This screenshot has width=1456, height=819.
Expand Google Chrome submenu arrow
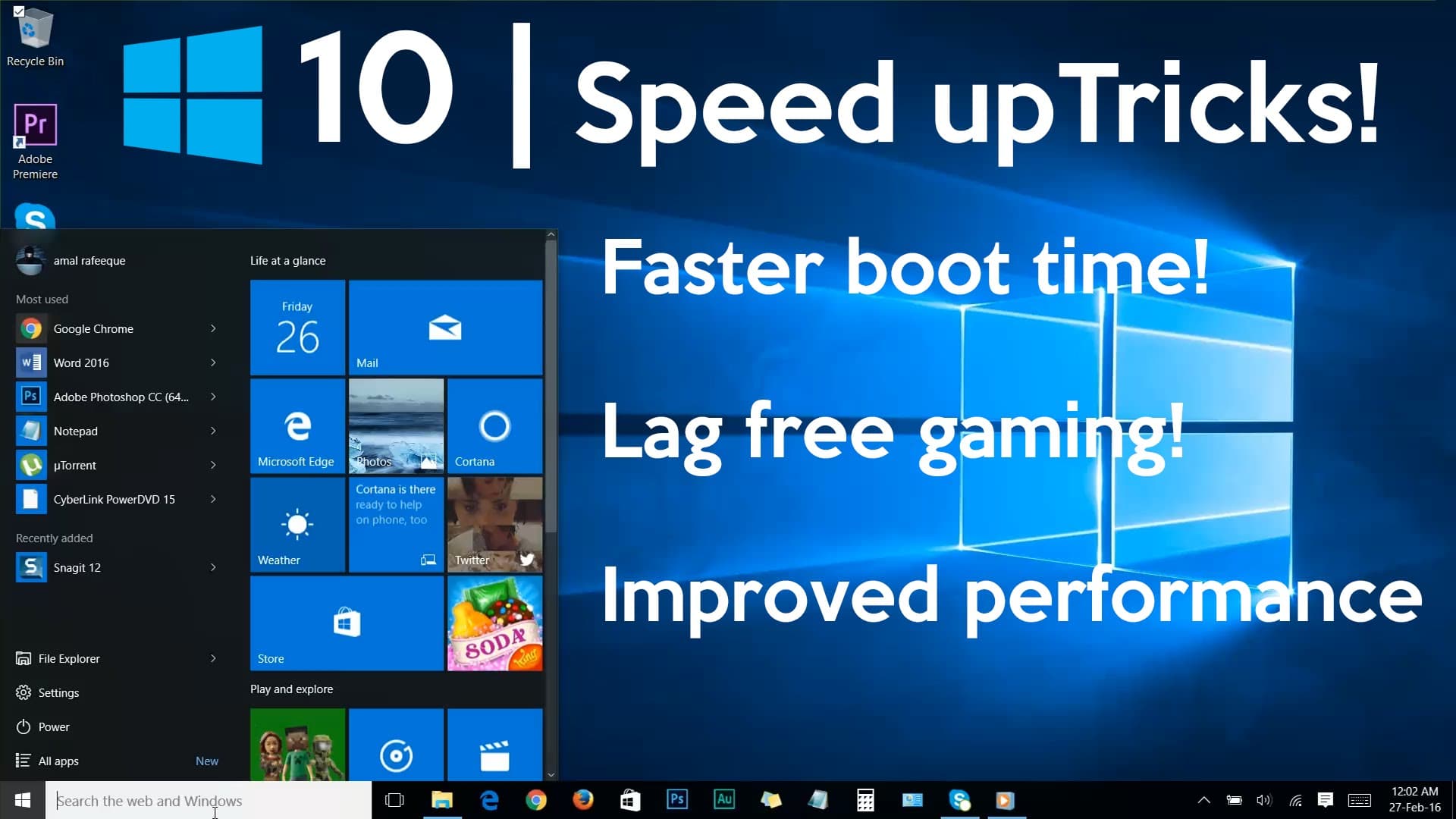click(x=213, y=329)
